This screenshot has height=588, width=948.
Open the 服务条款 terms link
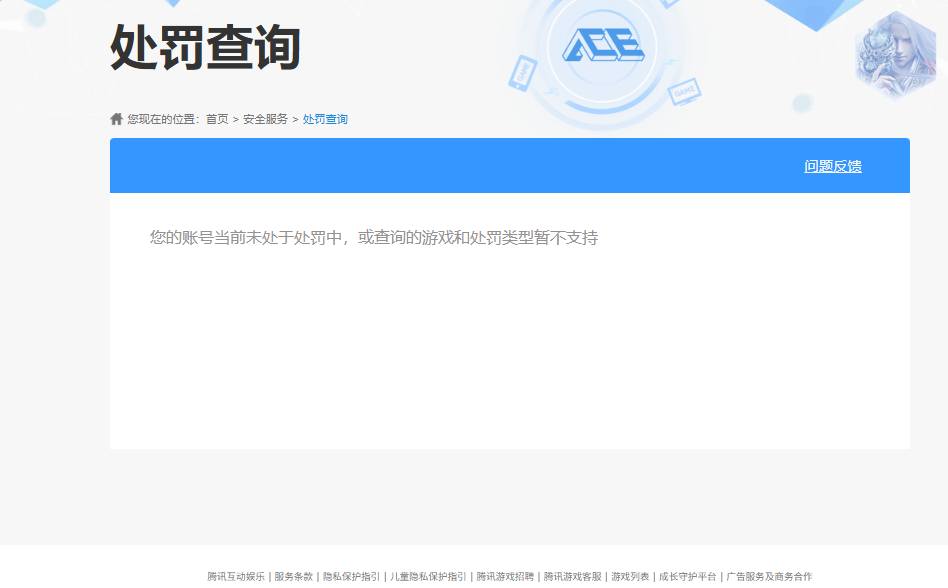[x=290, y=577]
